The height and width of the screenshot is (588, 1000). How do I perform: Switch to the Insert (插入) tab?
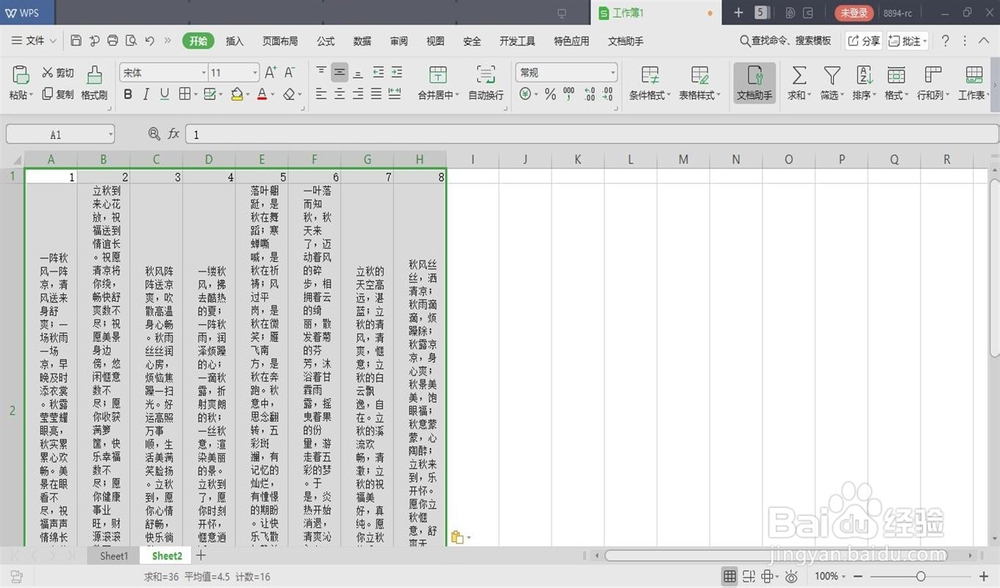pyautogui.click(x=235, y=41)
